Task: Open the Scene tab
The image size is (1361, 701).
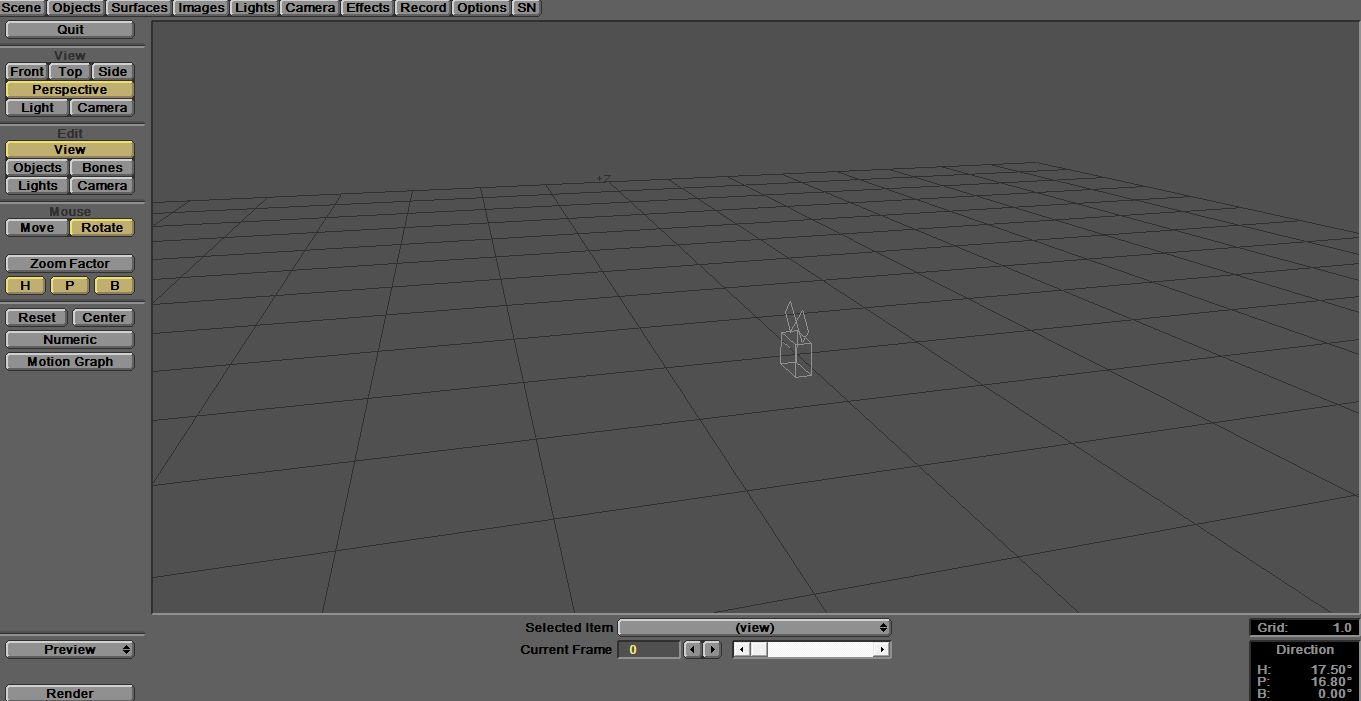Action: pyautogui.click(x=22, y=8)
